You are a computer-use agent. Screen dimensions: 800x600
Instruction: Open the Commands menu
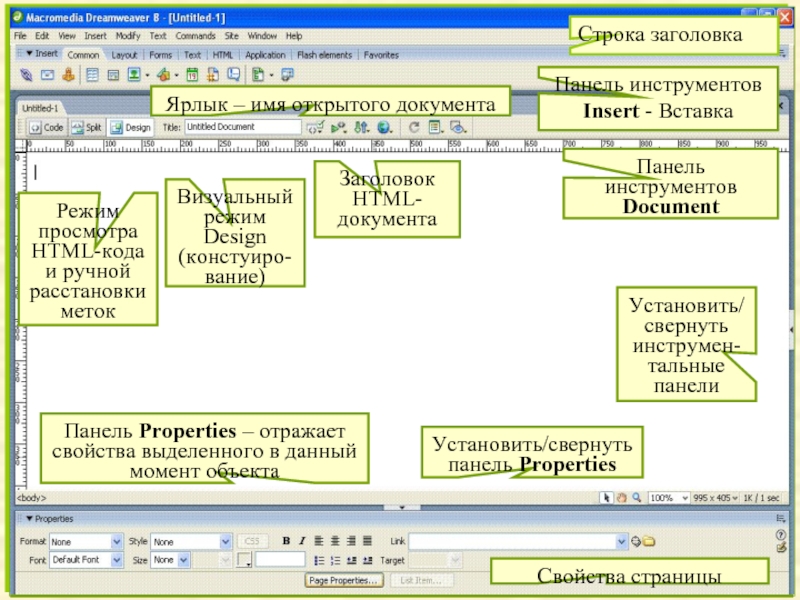pyautogui.click(x=195, y=36)
